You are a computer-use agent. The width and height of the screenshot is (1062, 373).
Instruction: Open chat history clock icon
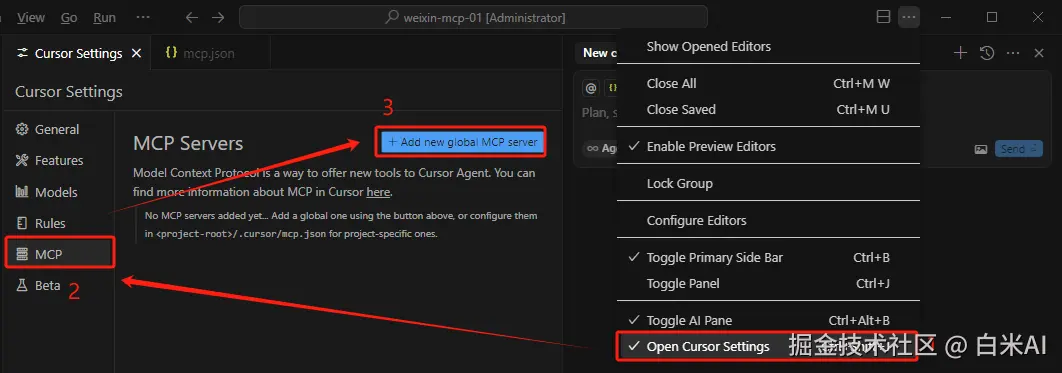(x=987, y=53)
